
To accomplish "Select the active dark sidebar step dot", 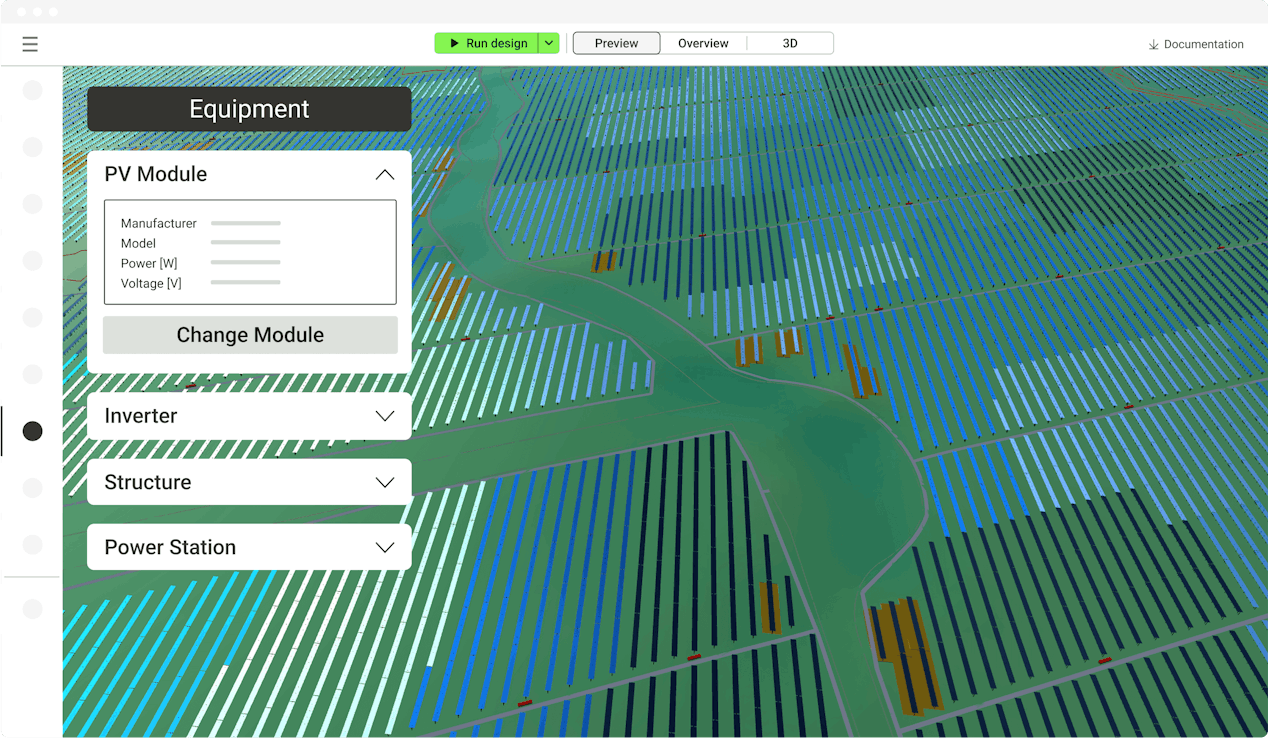I will click(x=33, y=431).
